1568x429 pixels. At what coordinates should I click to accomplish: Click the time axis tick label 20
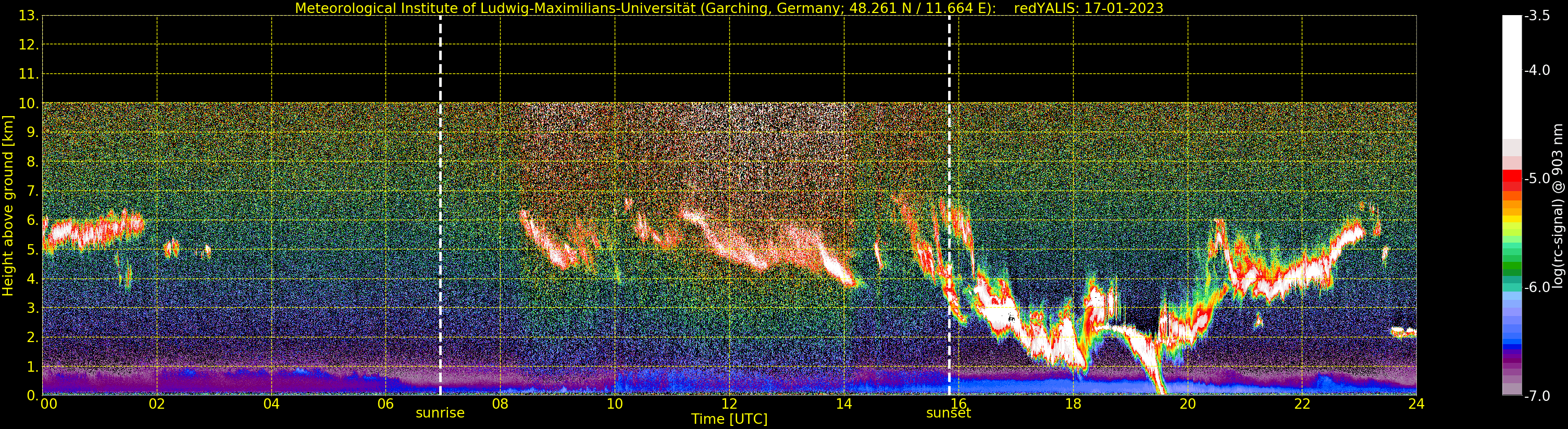(x=1188, y=404)
